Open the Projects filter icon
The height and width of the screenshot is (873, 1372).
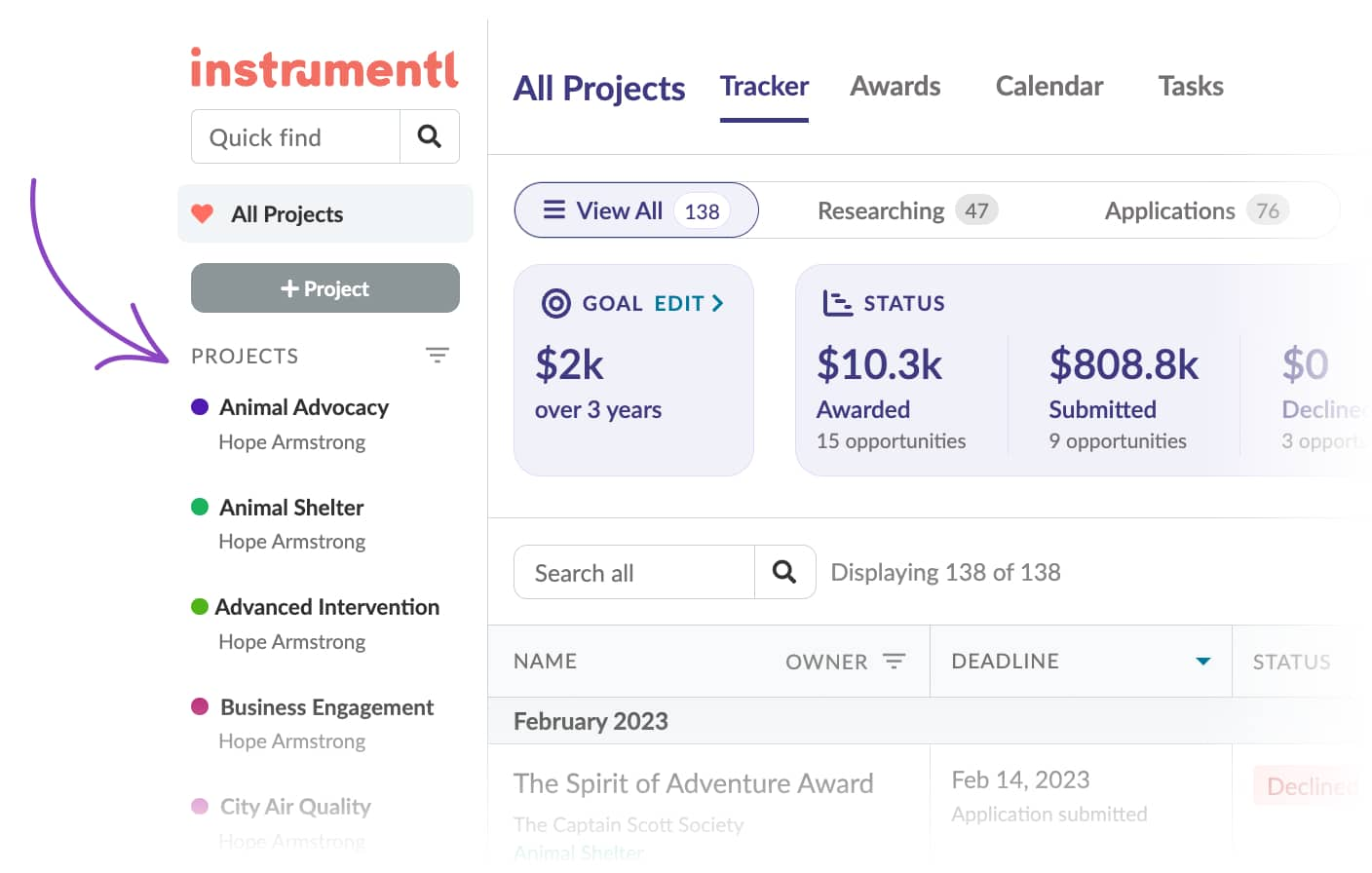438,355
